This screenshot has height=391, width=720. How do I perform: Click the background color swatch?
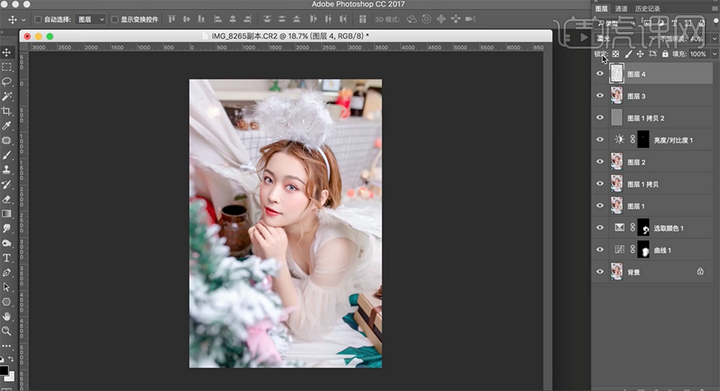click(x=11, y=377)
